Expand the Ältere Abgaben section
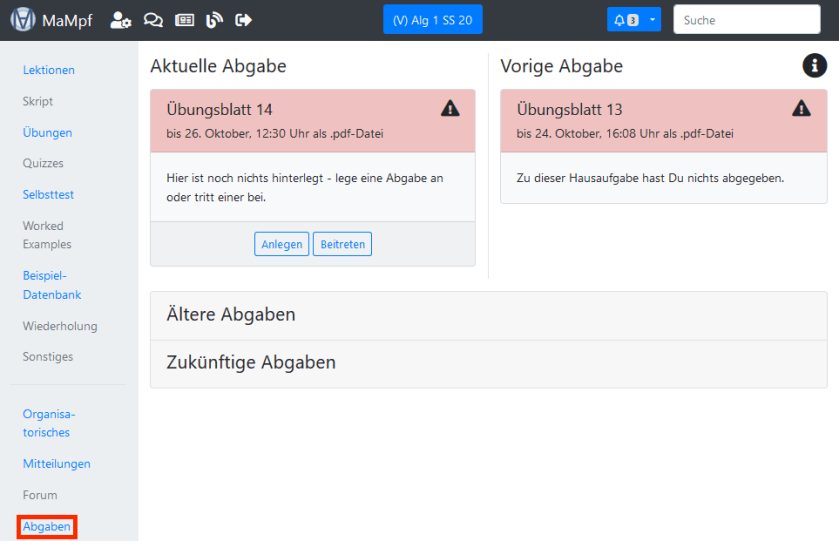The width and height of the screenshot is (839, 541). (231, 315)
